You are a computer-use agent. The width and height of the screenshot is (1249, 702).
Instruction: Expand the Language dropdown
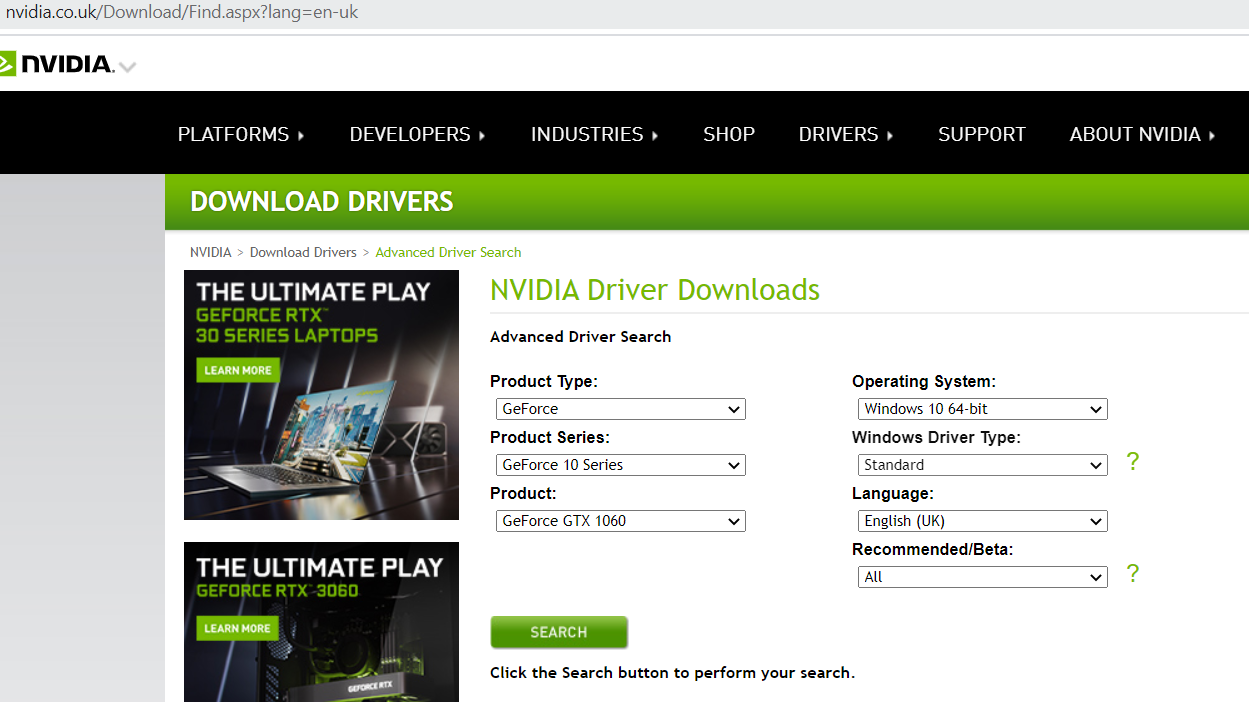(x=983, y=521)
